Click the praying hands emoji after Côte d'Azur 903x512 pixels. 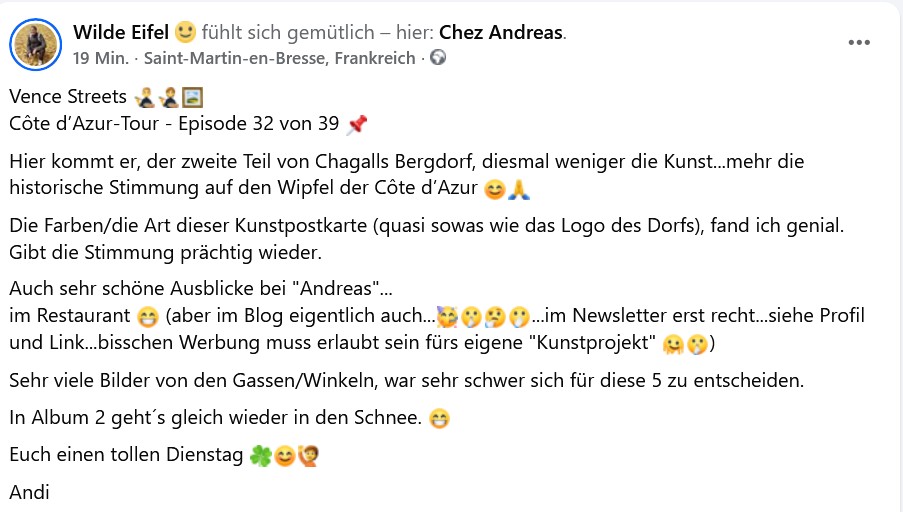point(519,188)
